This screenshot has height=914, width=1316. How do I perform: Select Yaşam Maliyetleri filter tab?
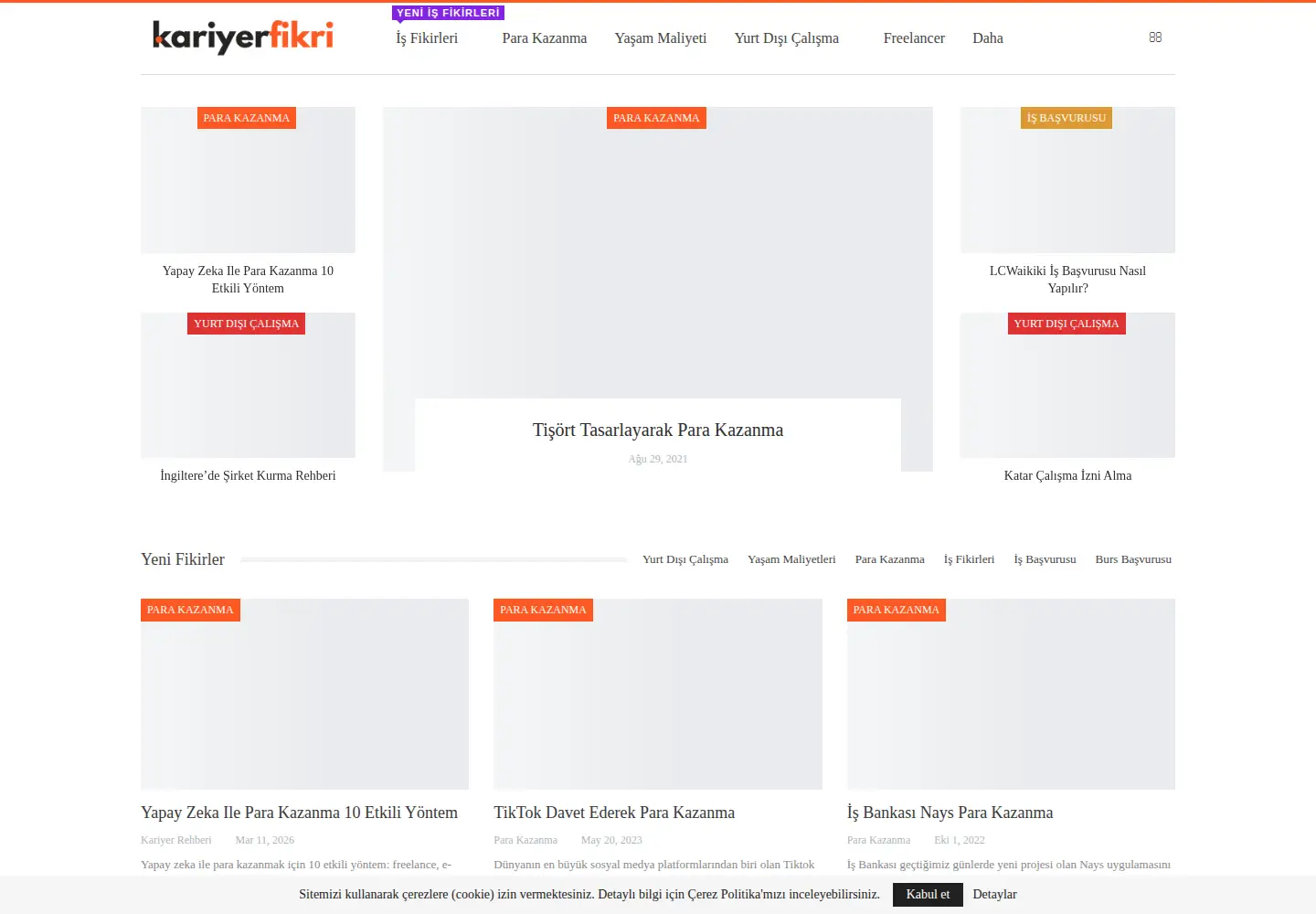click(x=791, y=559)
